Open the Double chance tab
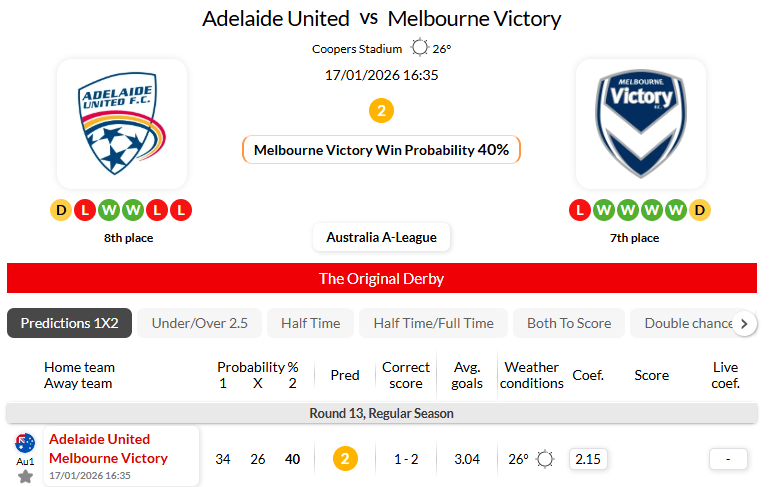The width and height of the screenshot is (769, 487). [x=689, y=323]
